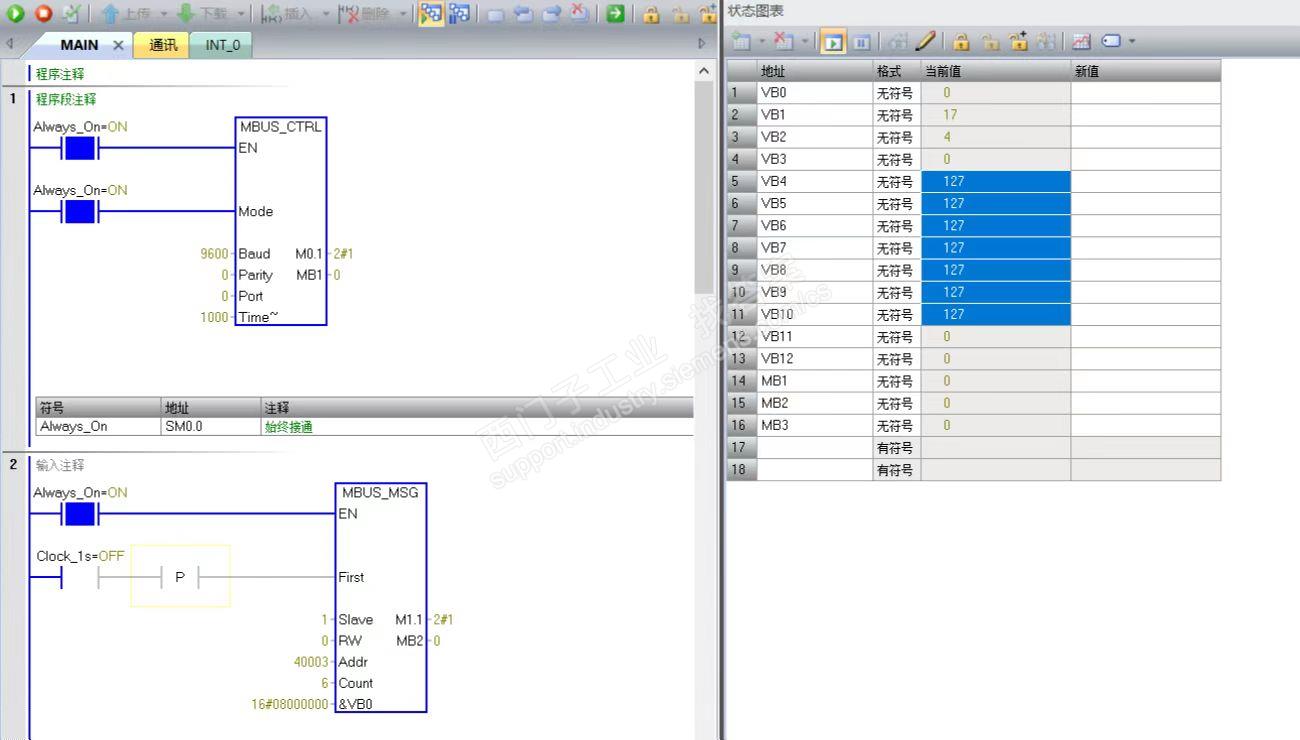Clear all bookmarks with the red-X icon
Image resolution: width=1300 pixels, height=740 pixels.
[x=579, y=14]
